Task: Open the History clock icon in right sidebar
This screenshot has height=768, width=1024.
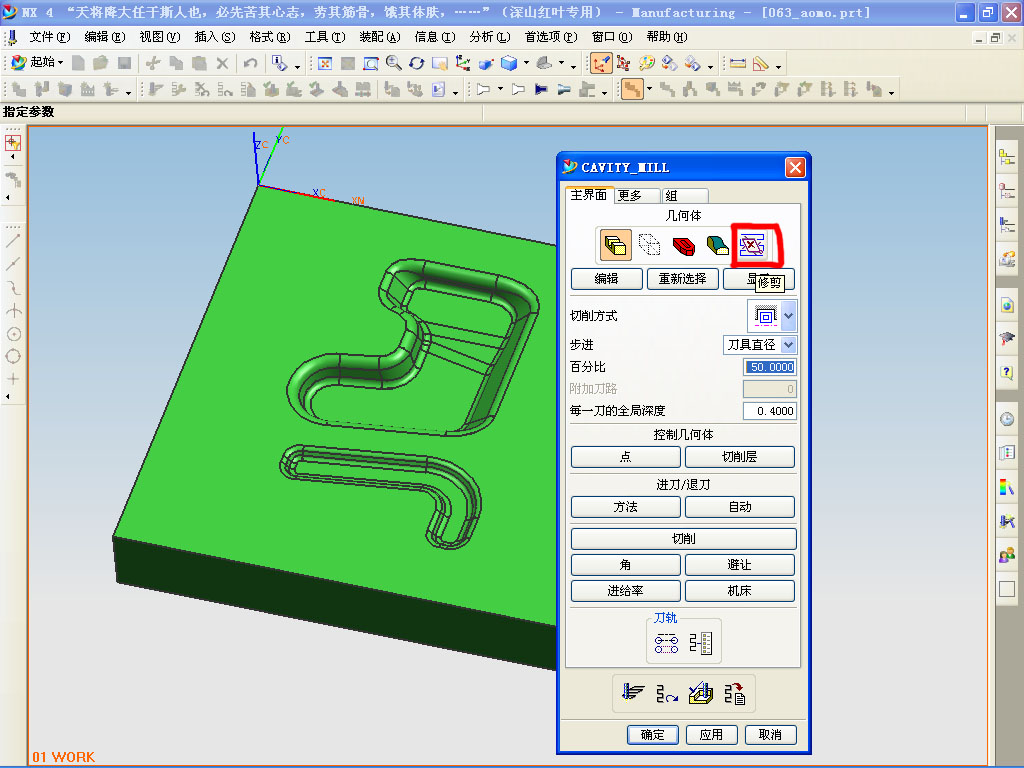Action: 1007,419
